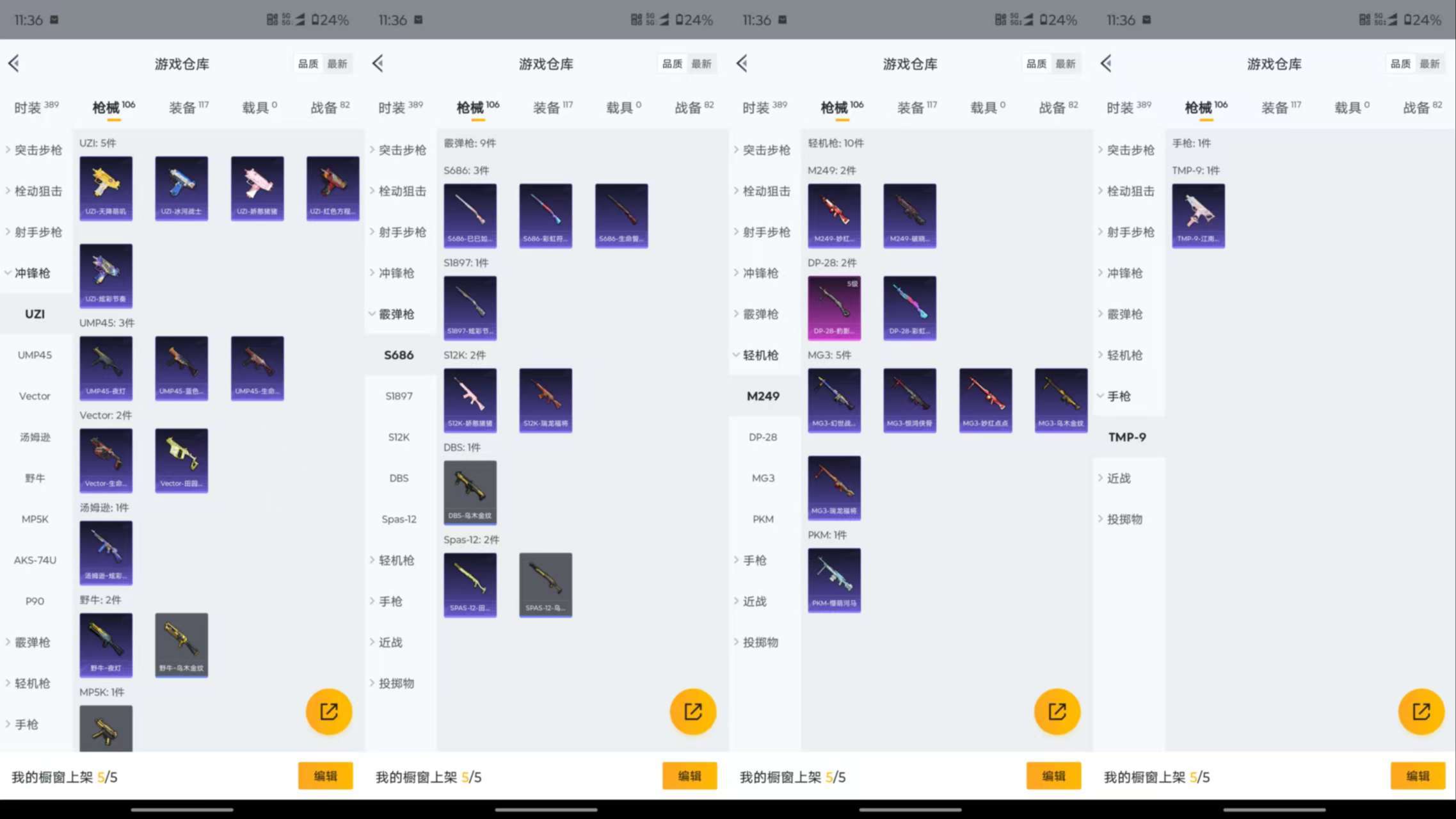Select P90 in the submachine gun sidebar

(x=35, y=601)
